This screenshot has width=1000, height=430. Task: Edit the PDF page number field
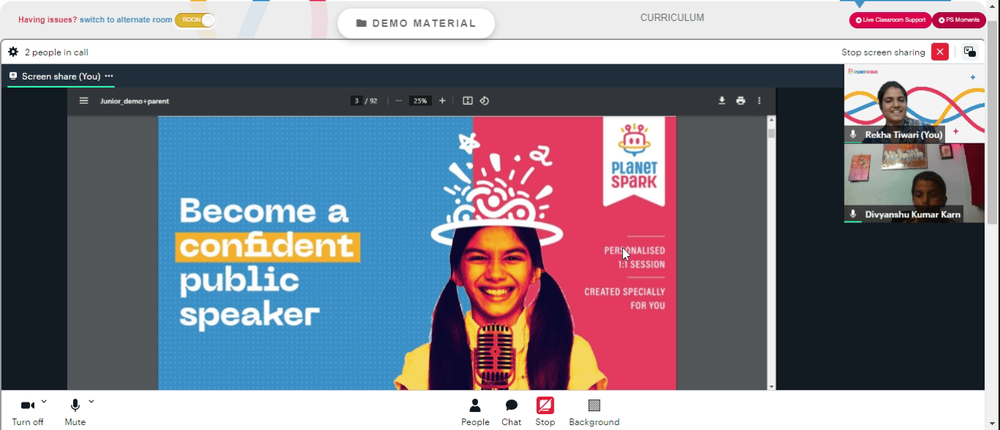pos(357,101)
